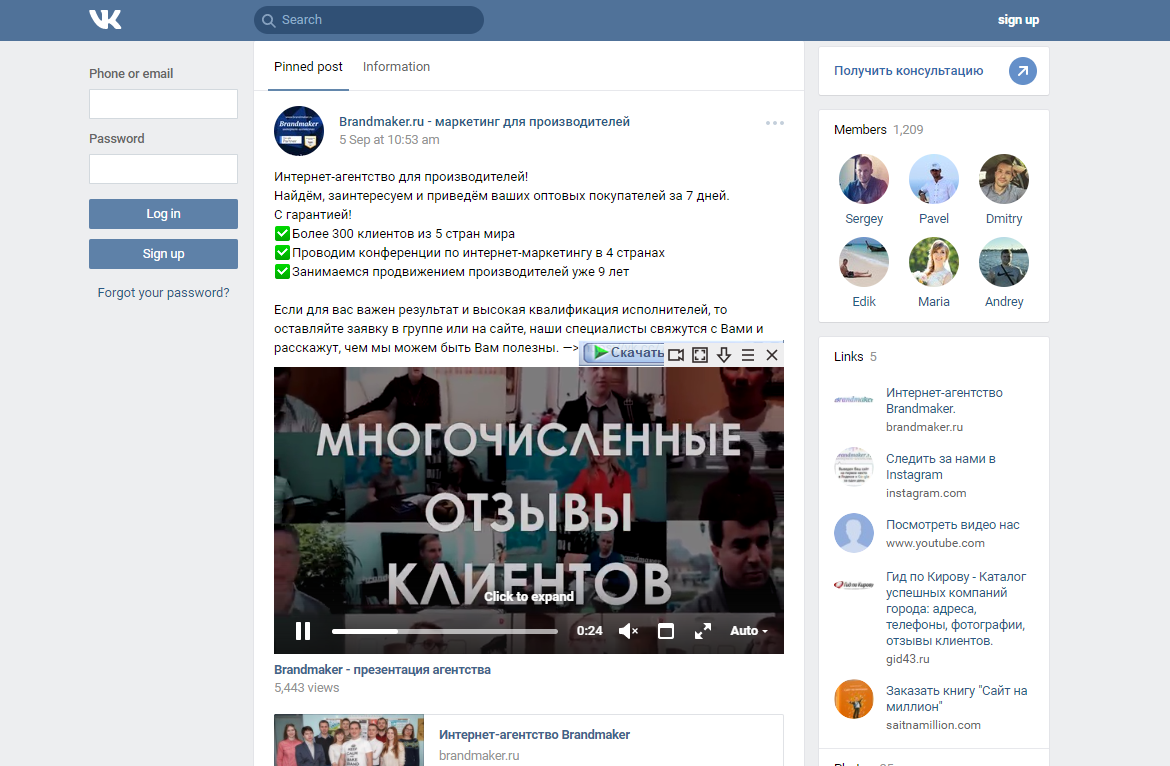This screenshot has height=766, width=1170.
Task: Open the Links heading
Action: pyautogui.click(x=848, y=357)
